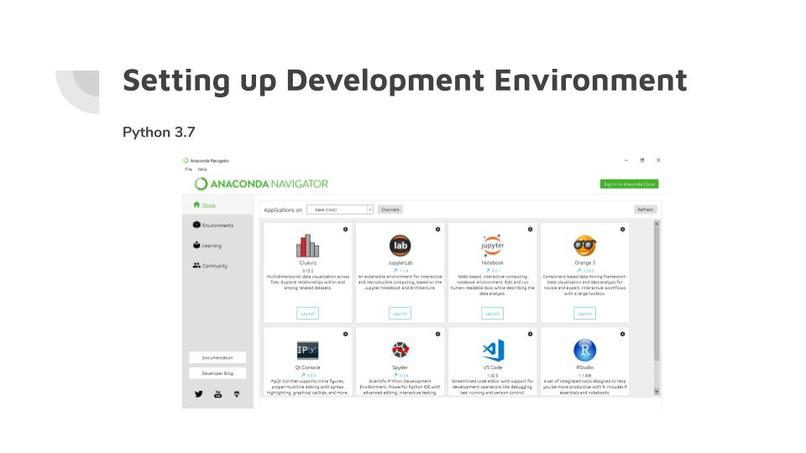806x453 pixels.
Task: Launch the Orange 3 application
Action: click(585, 314)
